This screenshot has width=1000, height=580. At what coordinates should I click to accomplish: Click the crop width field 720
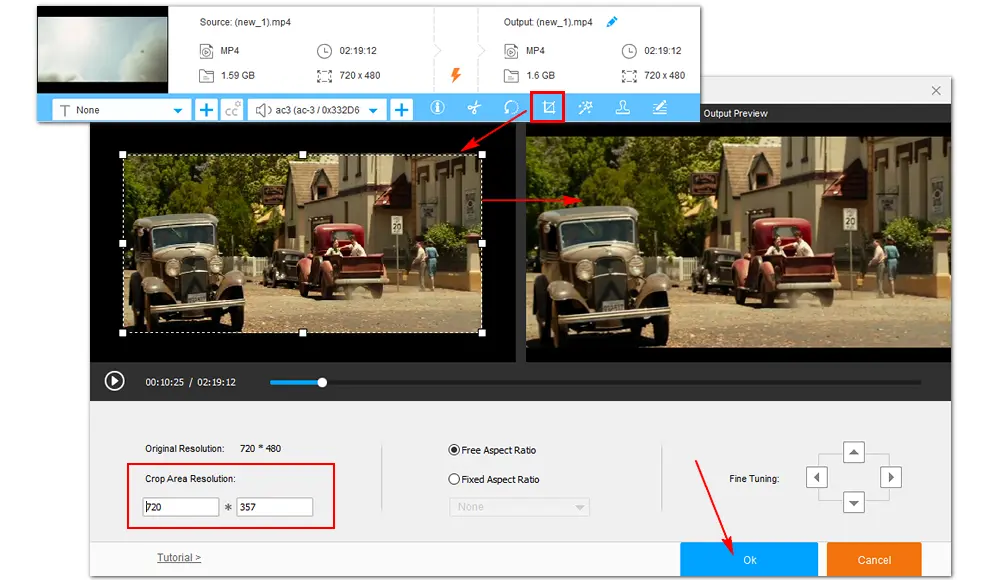pyautogui.click(x=180, y=507)
